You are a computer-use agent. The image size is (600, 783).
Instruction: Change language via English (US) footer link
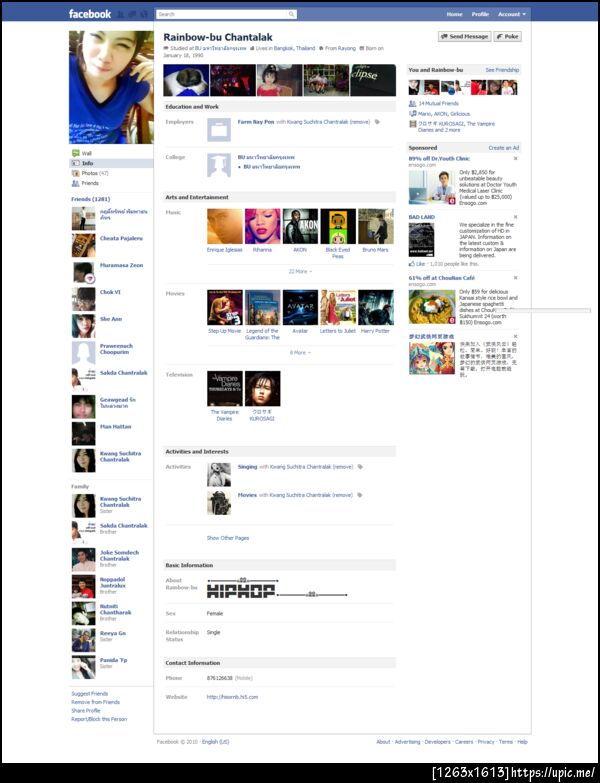point(216,742)
